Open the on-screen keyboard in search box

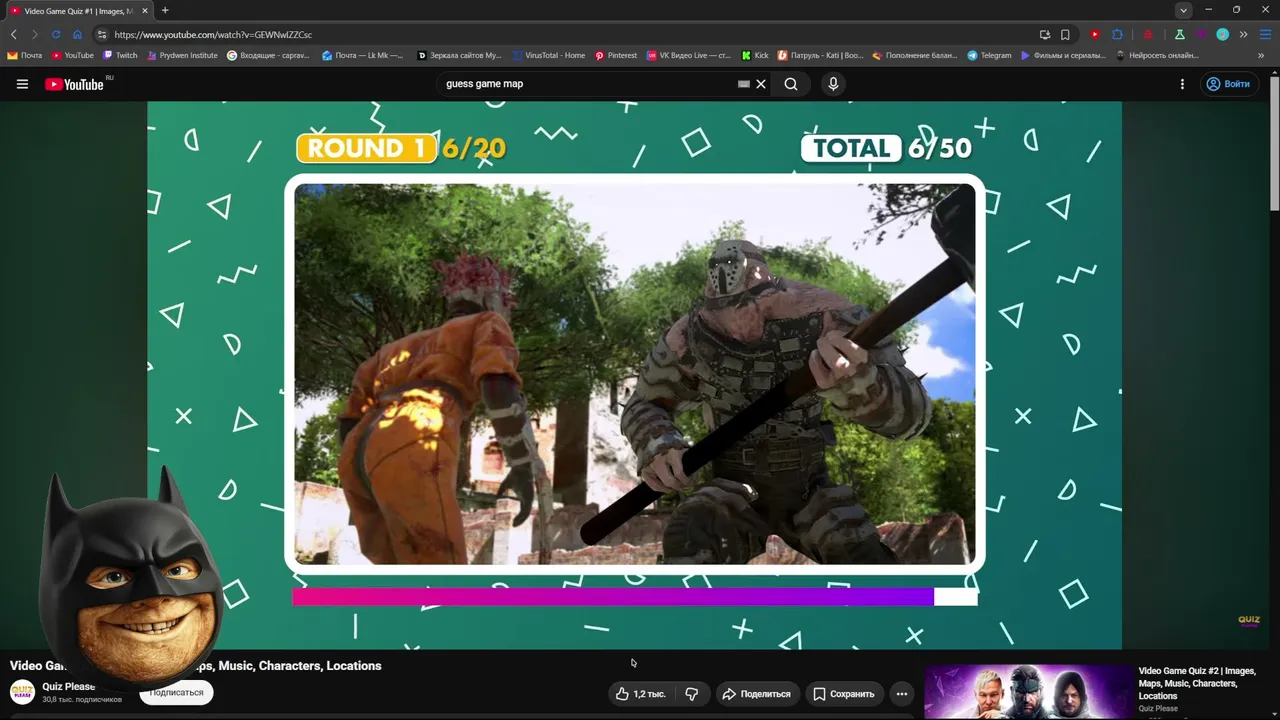[x=743, y=84]
